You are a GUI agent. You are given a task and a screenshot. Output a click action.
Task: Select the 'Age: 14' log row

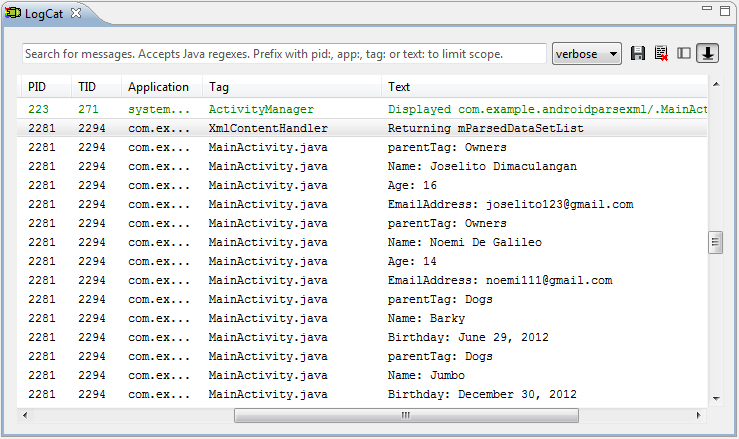(362, 261)
